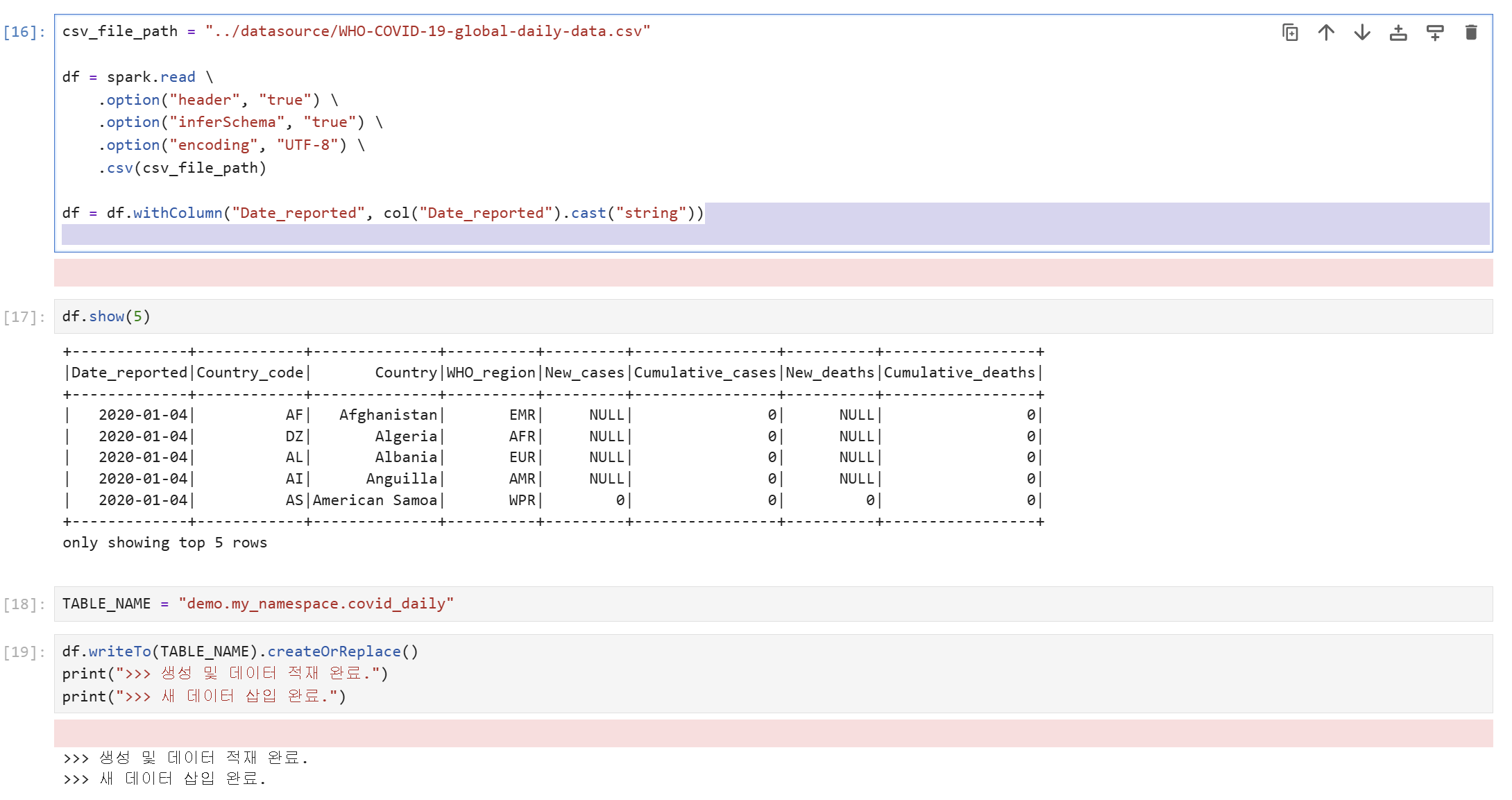Click the [19] cell prompt
The image size is (1512, 800).
(x=24, y=652)
